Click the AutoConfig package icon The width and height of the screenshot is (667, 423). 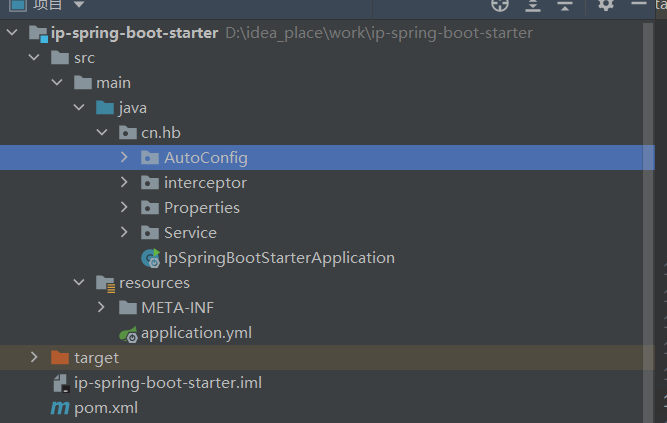(x=150, y=158)
